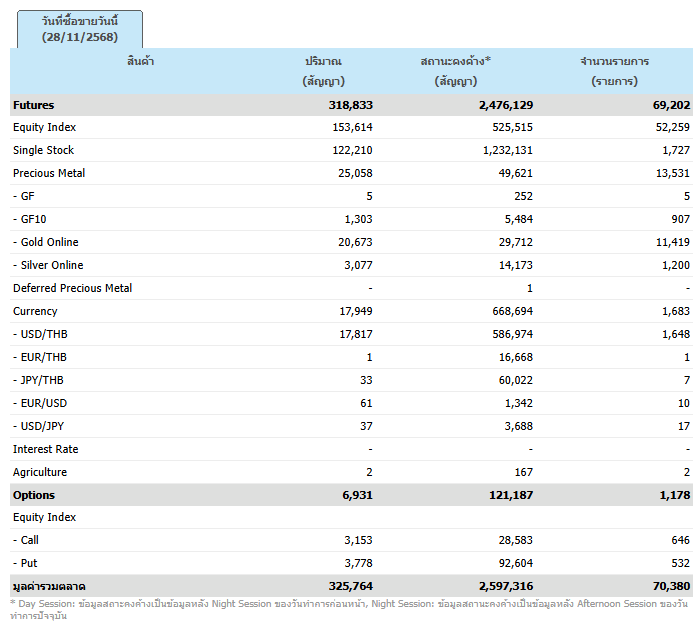Click the สินค้า column header

(140, 61)
